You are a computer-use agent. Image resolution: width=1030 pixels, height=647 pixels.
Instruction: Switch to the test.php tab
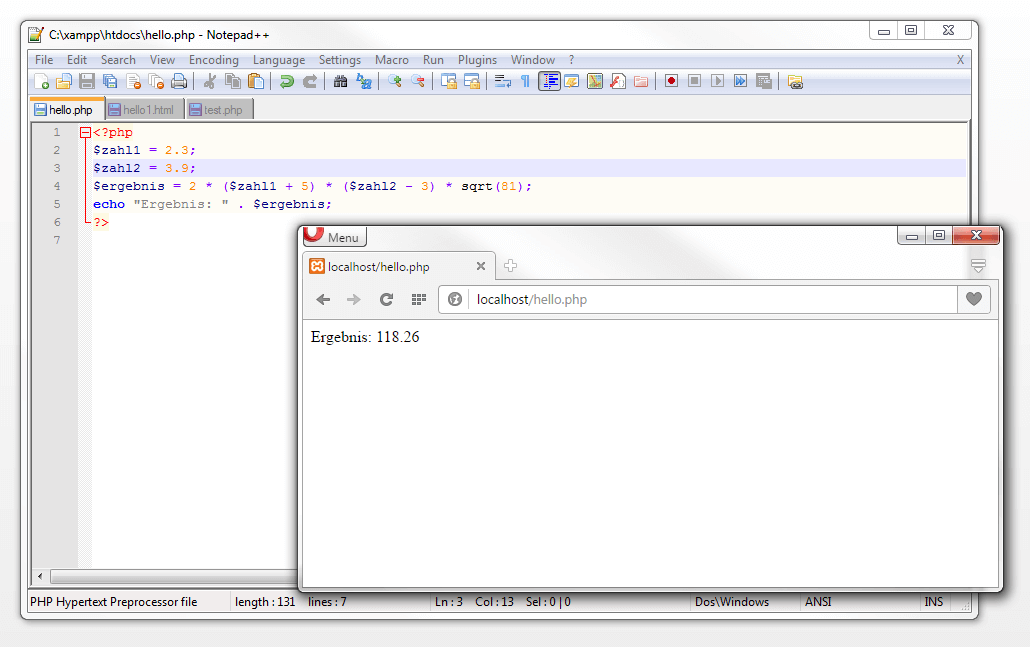(x=219, y=110)
